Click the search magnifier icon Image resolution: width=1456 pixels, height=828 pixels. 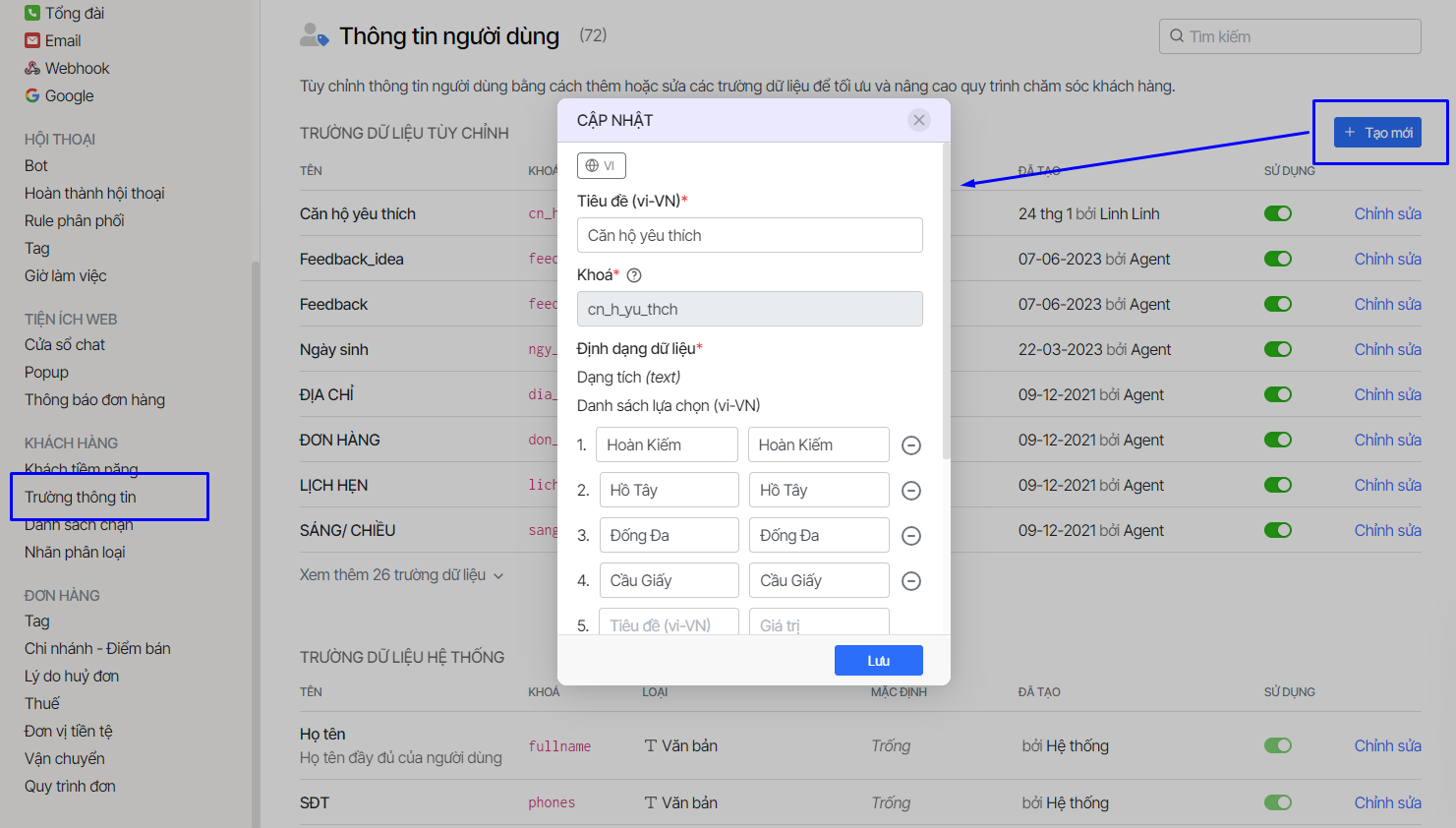[1177, 36]
